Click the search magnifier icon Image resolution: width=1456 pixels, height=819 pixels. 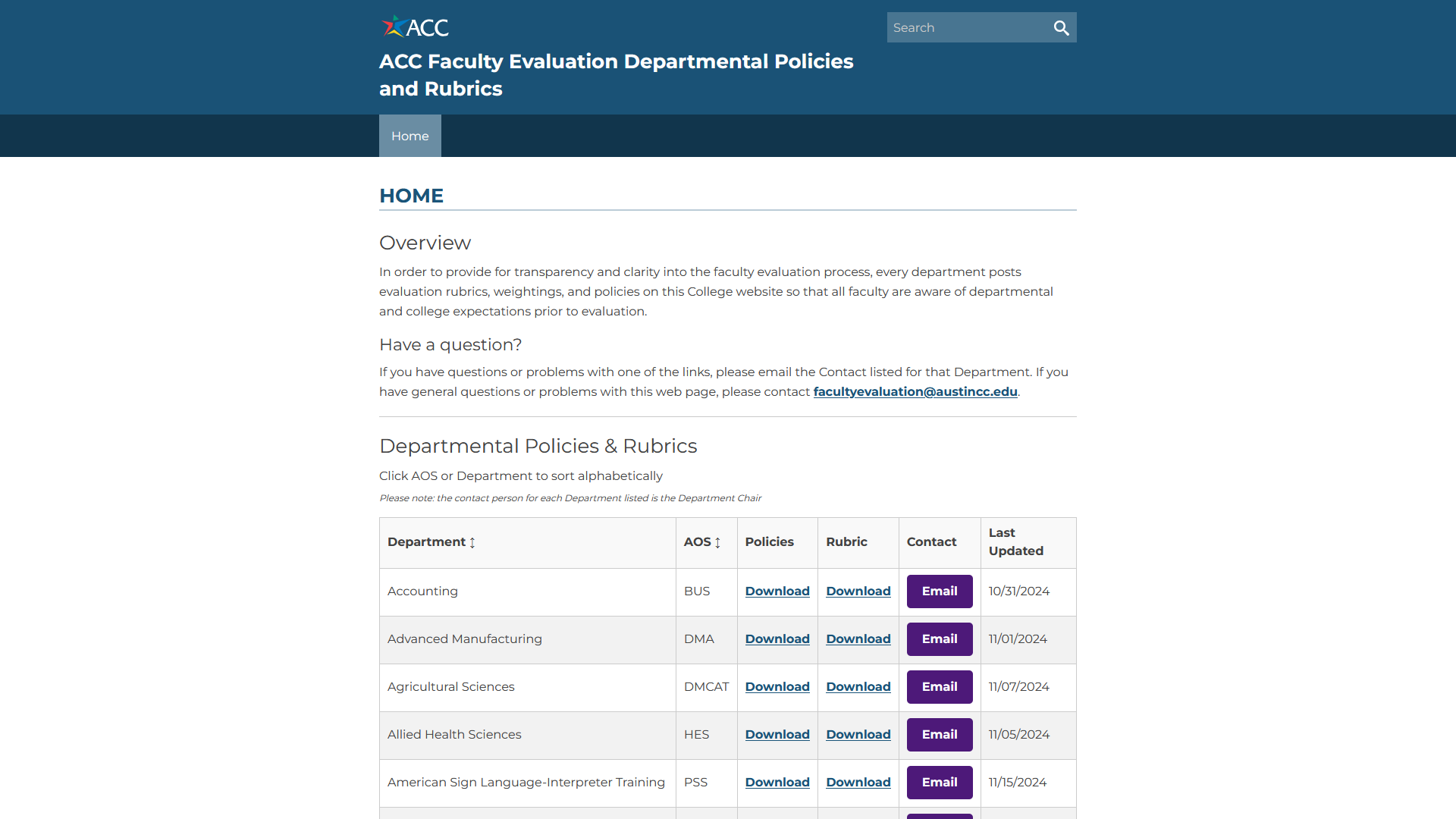coord(1061,28)
